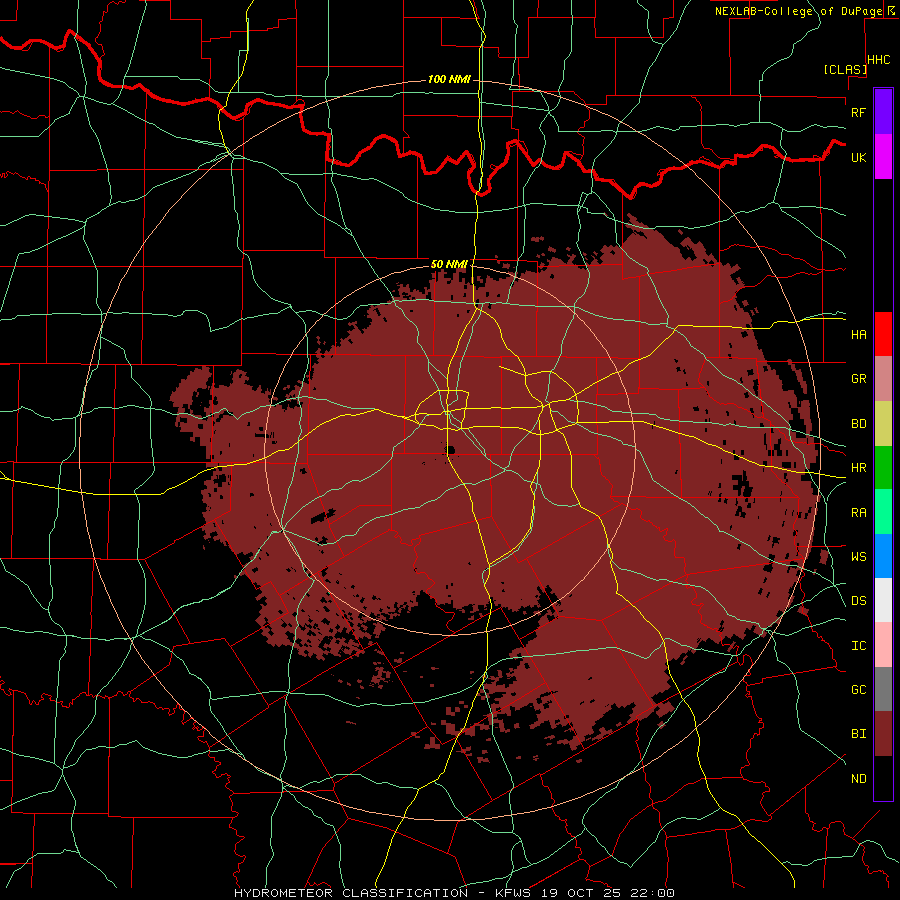Viewport: 900px width, 900px height.
Task: Click the RF legend label
Action: (x=859, y=112)
